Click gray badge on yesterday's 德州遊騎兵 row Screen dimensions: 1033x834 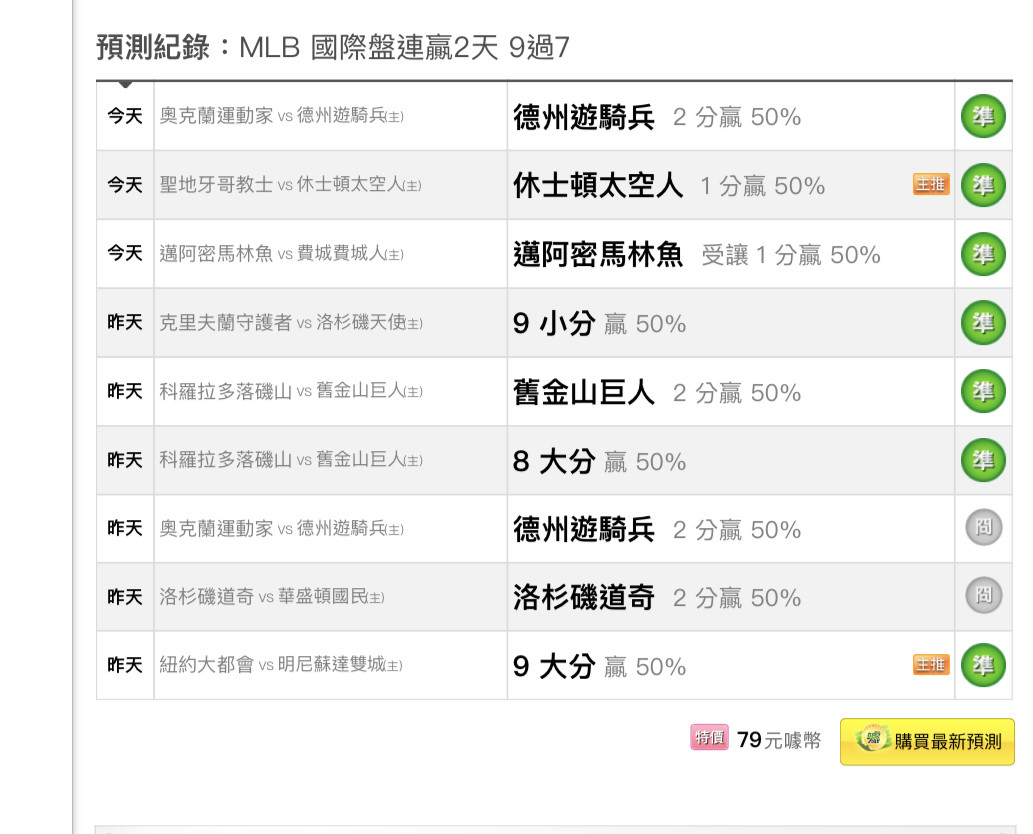coord(984,527)
